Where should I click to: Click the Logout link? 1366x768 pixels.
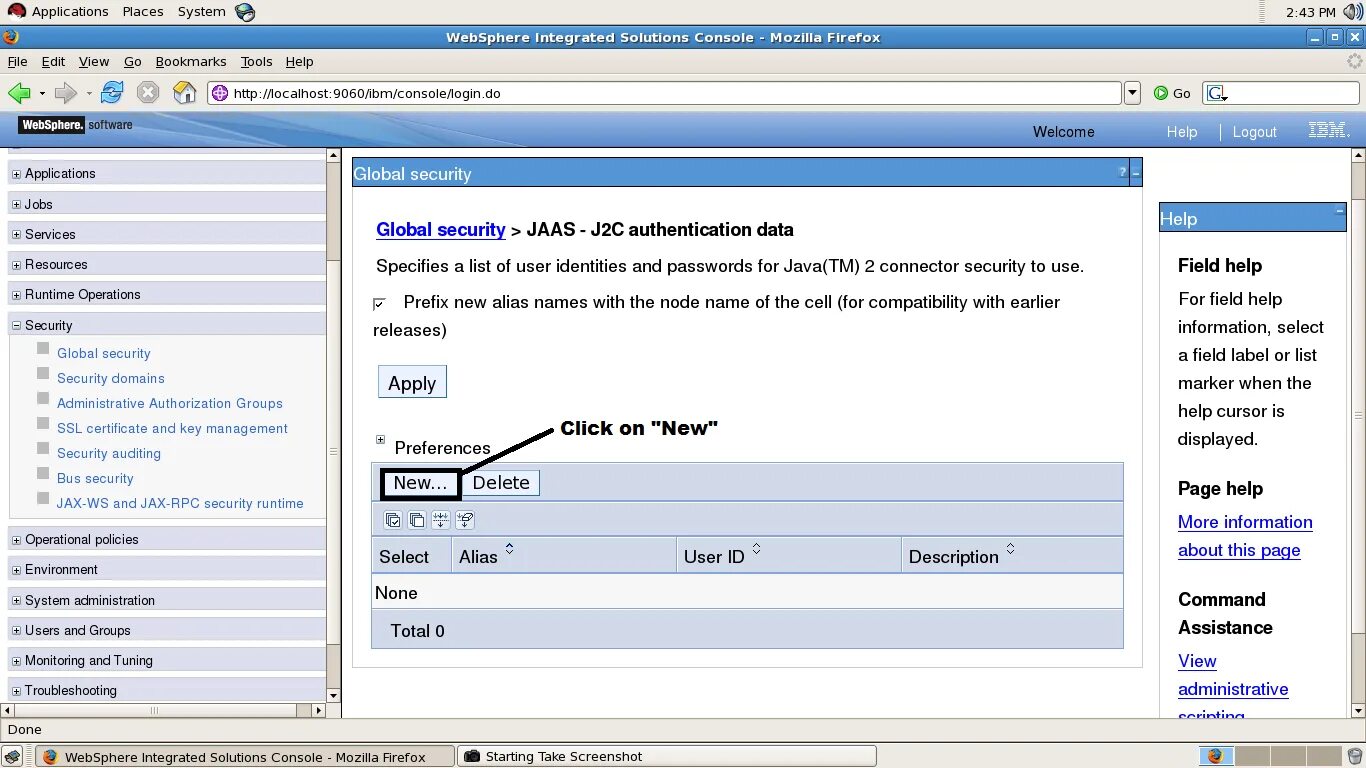point(1254,132)
